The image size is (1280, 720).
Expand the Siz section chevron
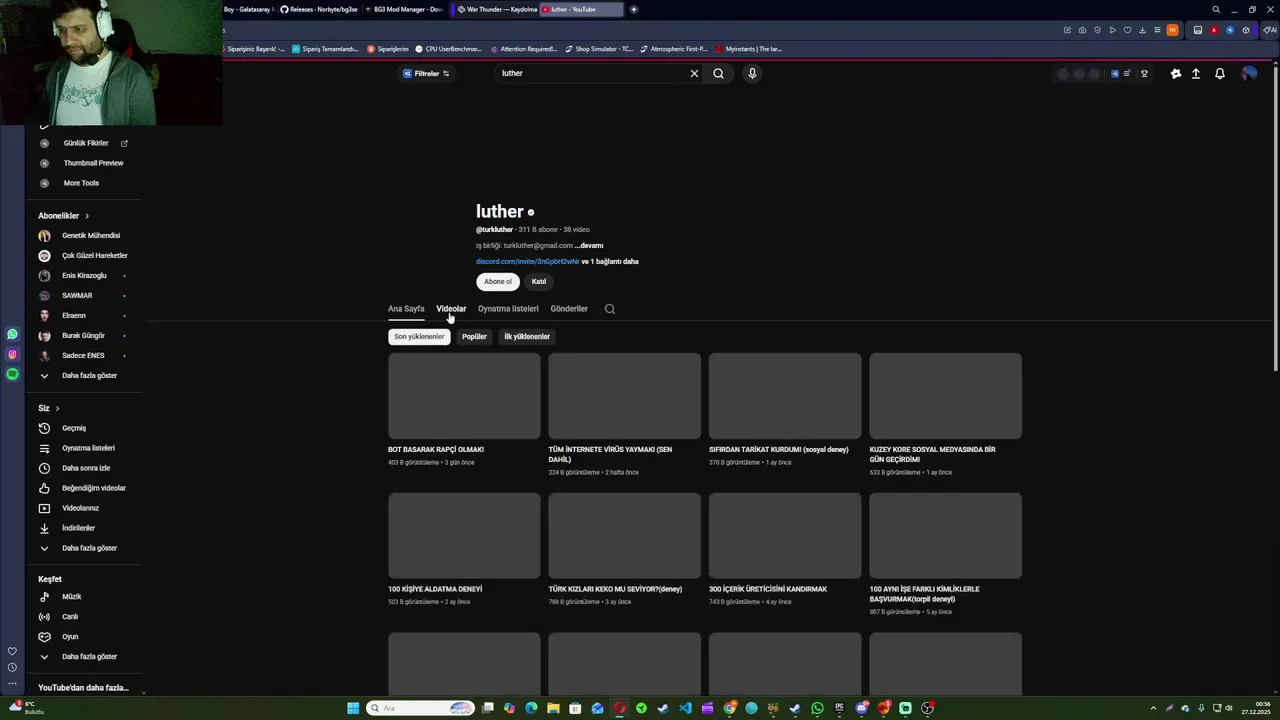click(x=57, y=408)
